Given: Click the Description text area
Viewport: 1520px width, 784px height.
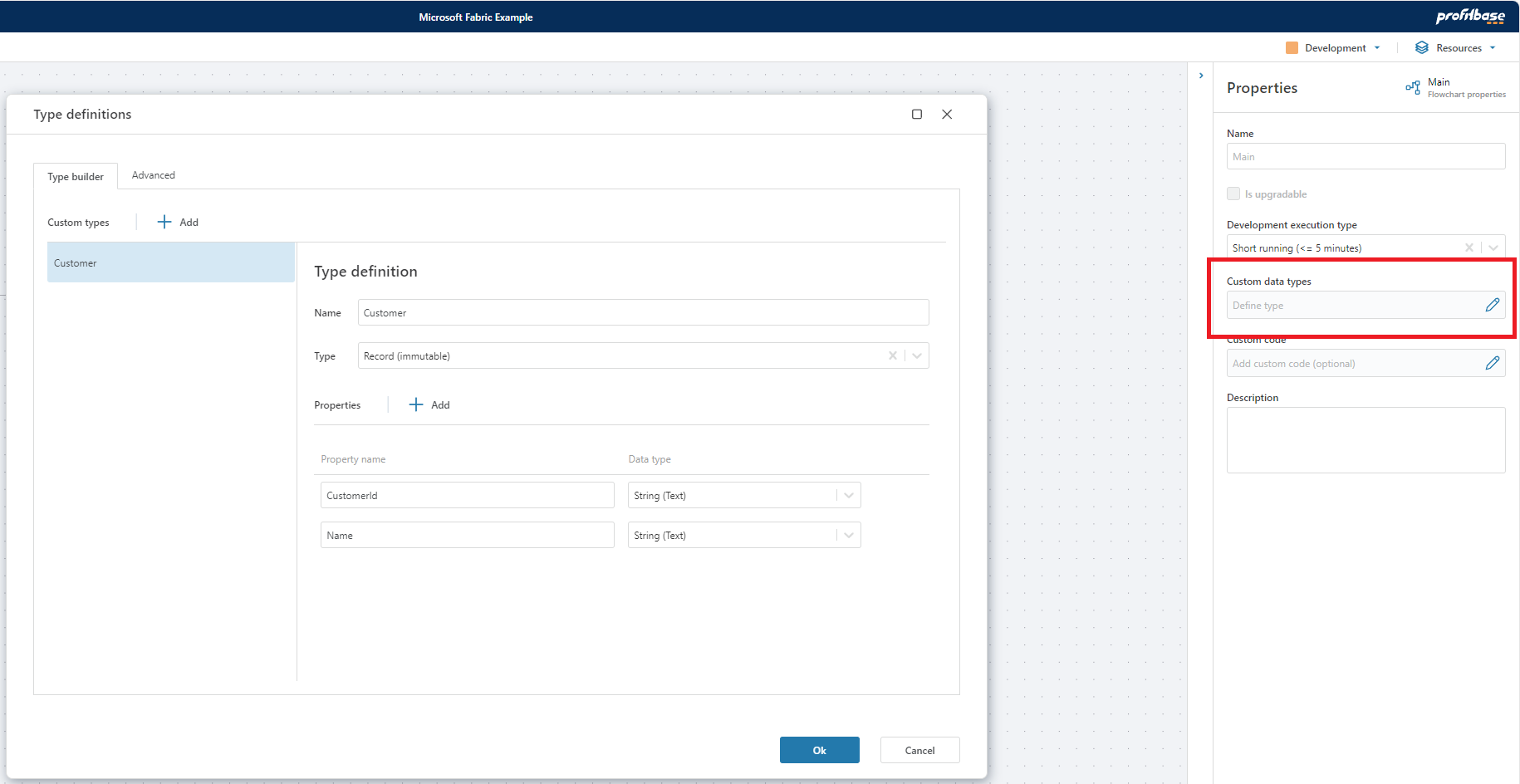Looking at the screenshot, I should click(1365, 440).
